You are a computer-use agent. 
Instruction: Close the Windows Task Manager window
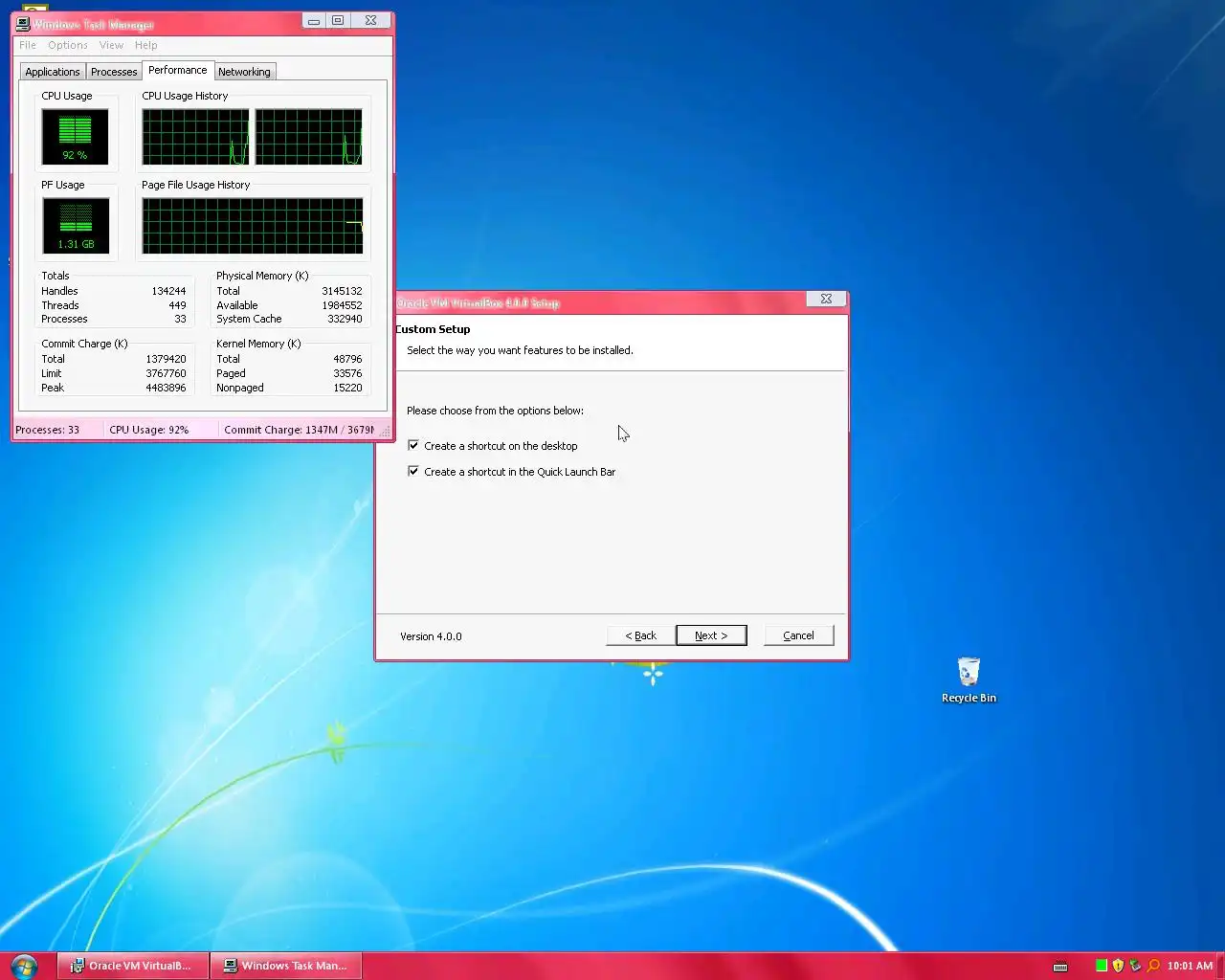pyautogui.click(x=370, y=20)
